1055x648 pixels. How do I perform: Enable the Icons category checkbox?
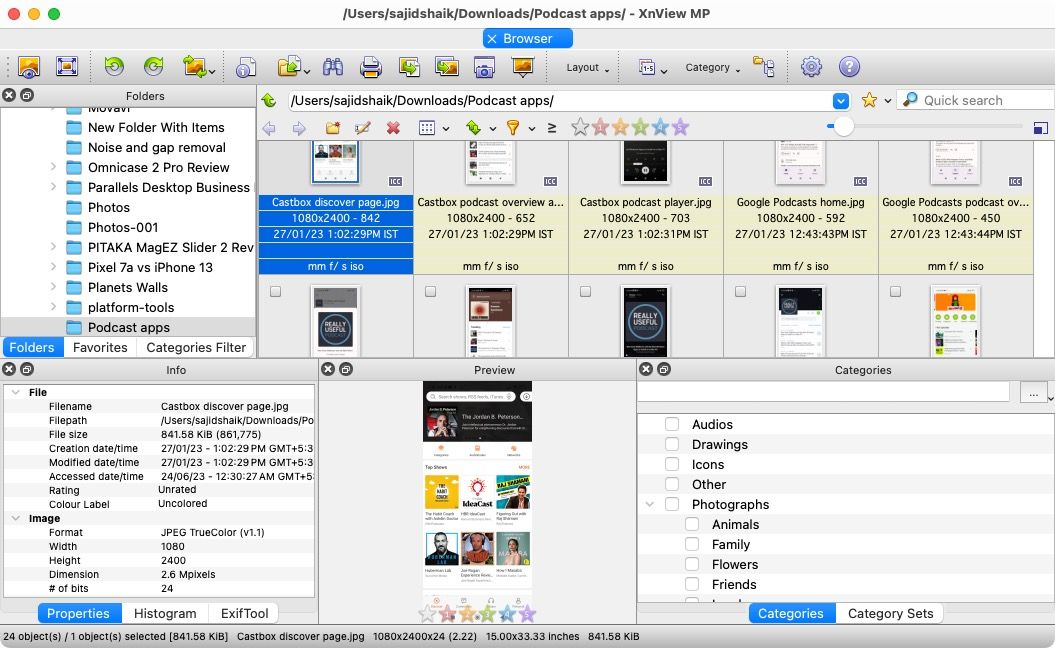[x=671, y=464]
